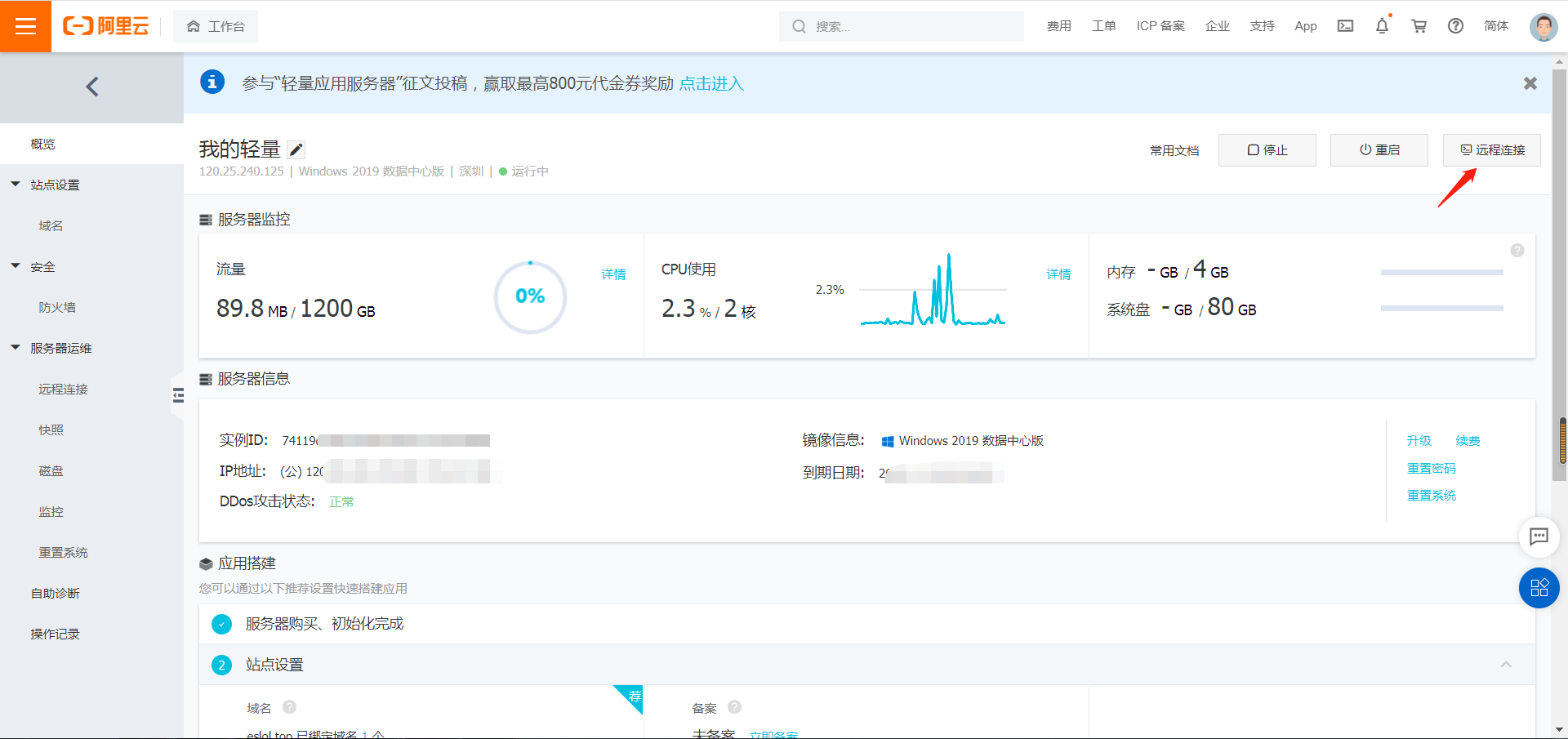Viewport: 1568px width, 739px height.
Task: Stop the server with 停止
Action: 1267,150
